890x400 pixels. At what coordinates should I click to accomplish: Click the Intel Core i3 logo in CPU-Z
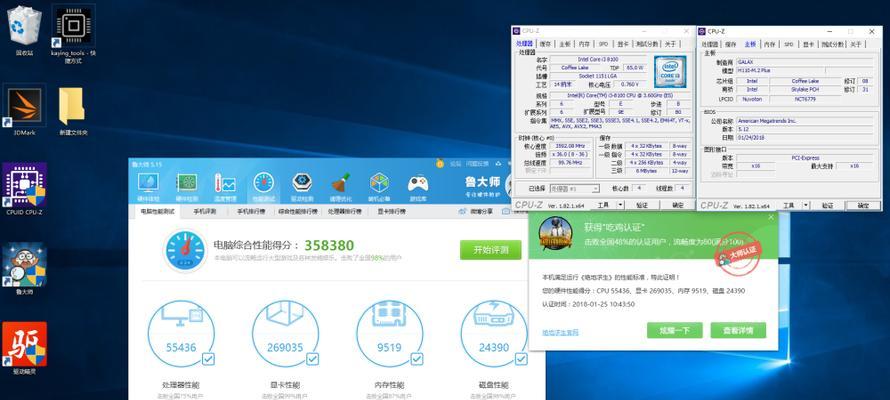pyautogui.click(x=670, y=71)
